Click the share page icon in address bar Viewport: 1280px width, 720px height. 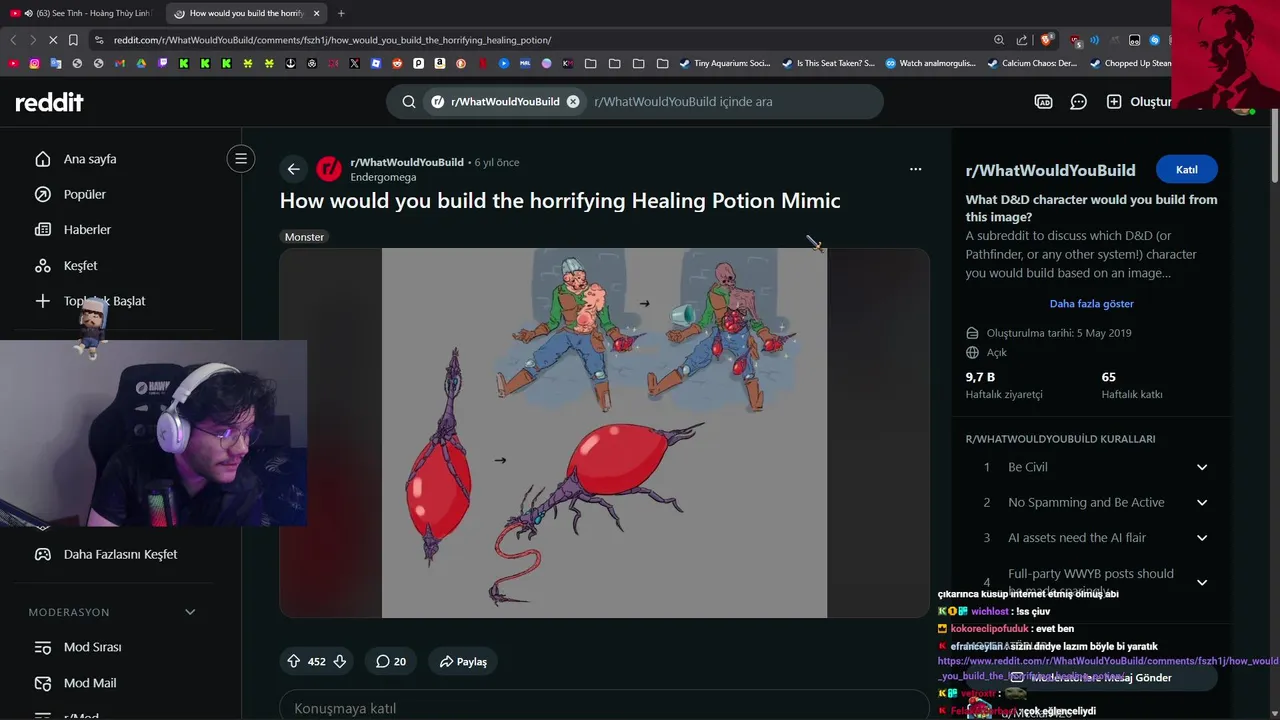1022,40
